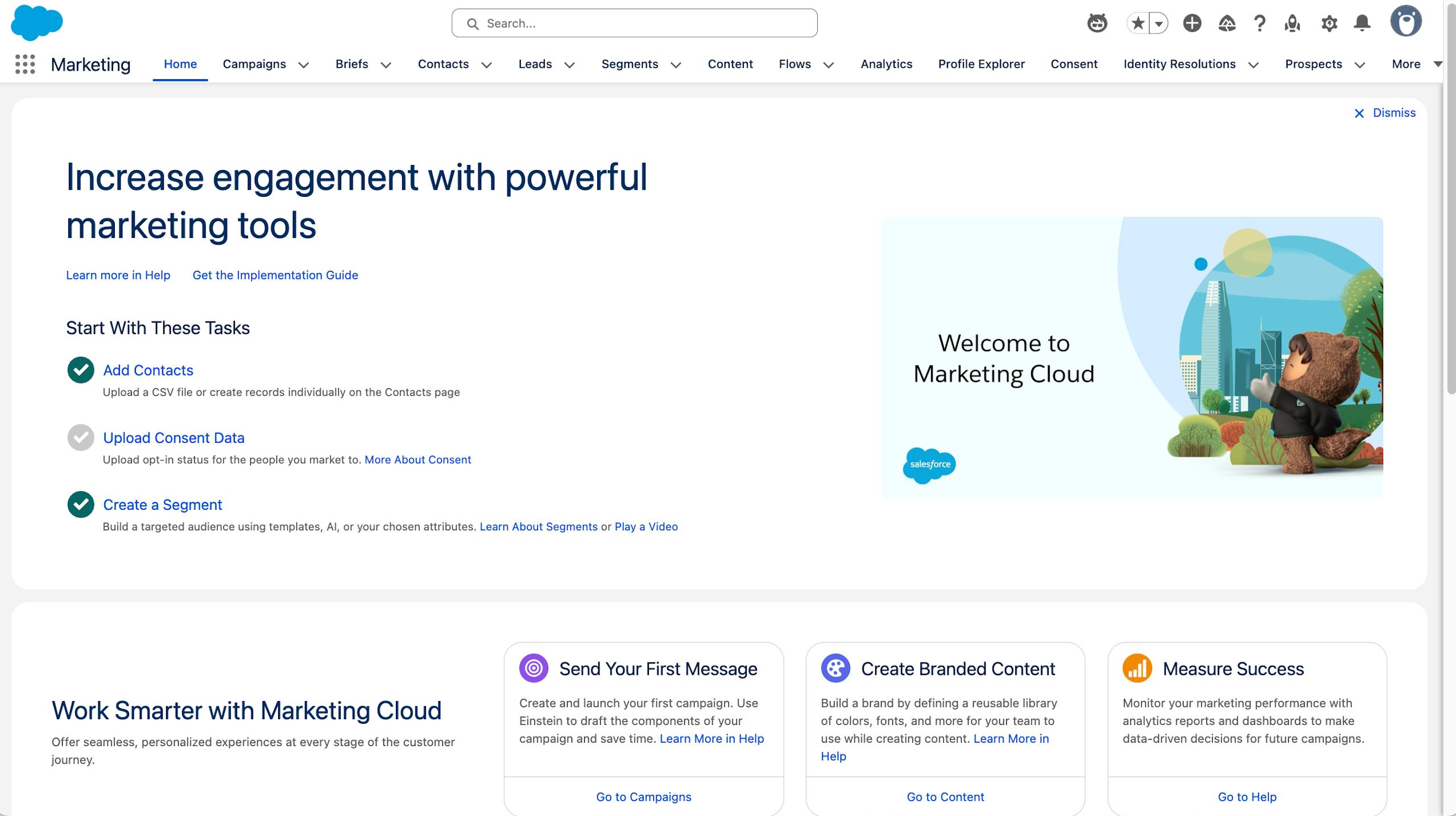
Task: Switch to the Analytics tab
Action: 886,64
